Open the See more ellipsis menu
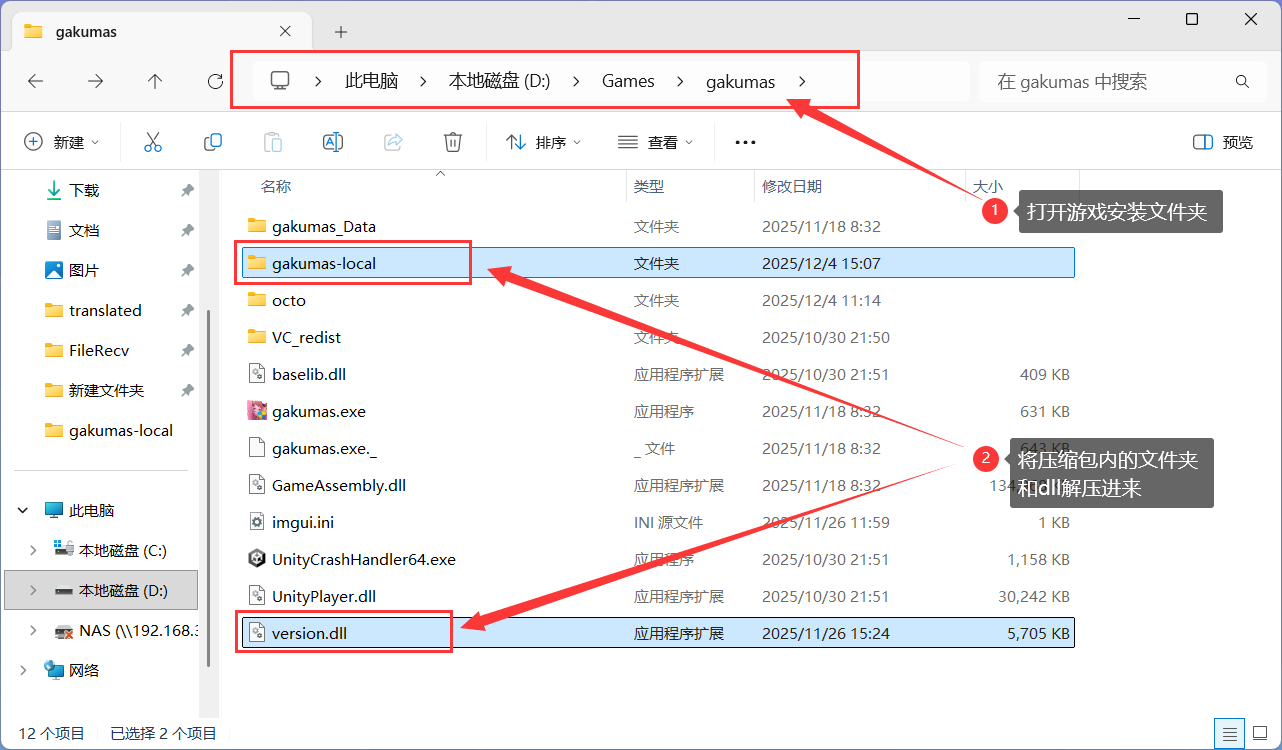 (745, 142)
